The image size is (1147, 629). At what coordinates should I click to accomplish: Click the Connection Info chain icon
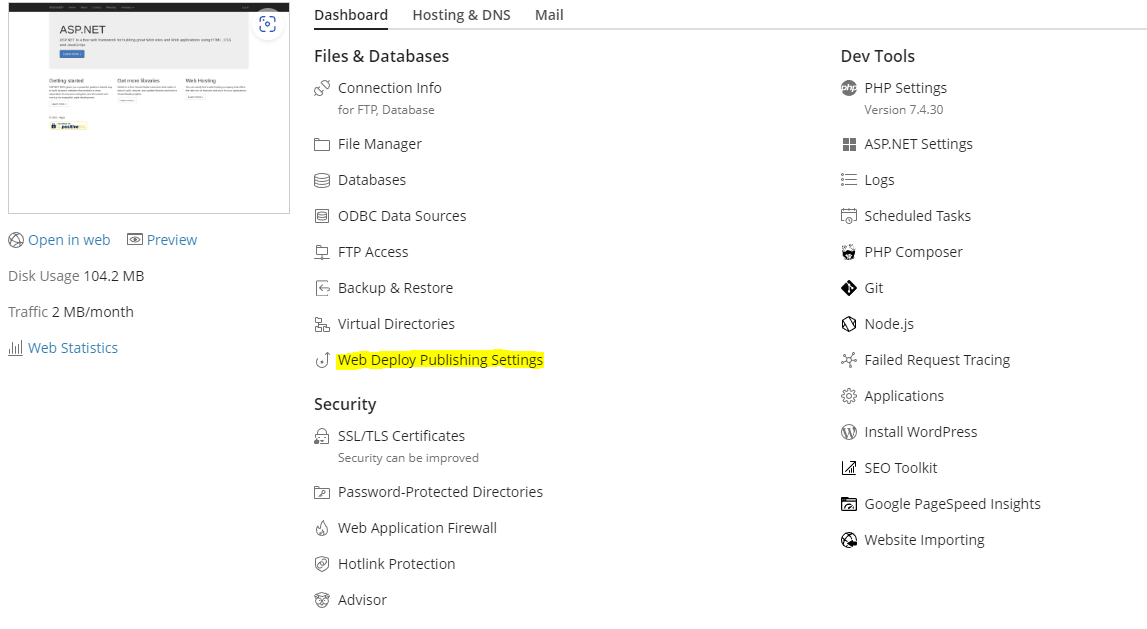coord(322,88)
